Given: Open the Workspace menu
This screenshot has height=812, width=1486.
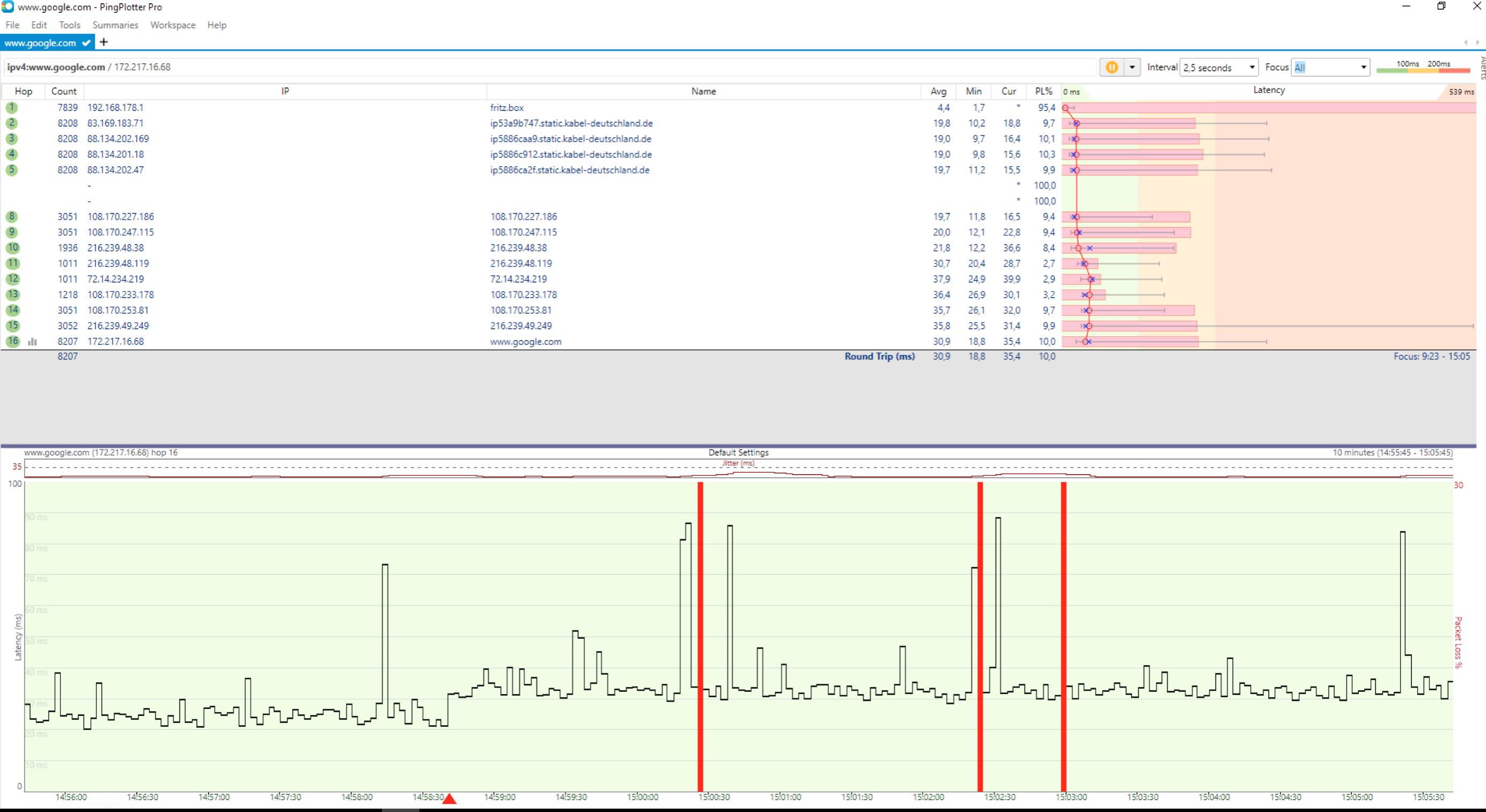Looking at the screenshot, I should coord(173,25).
